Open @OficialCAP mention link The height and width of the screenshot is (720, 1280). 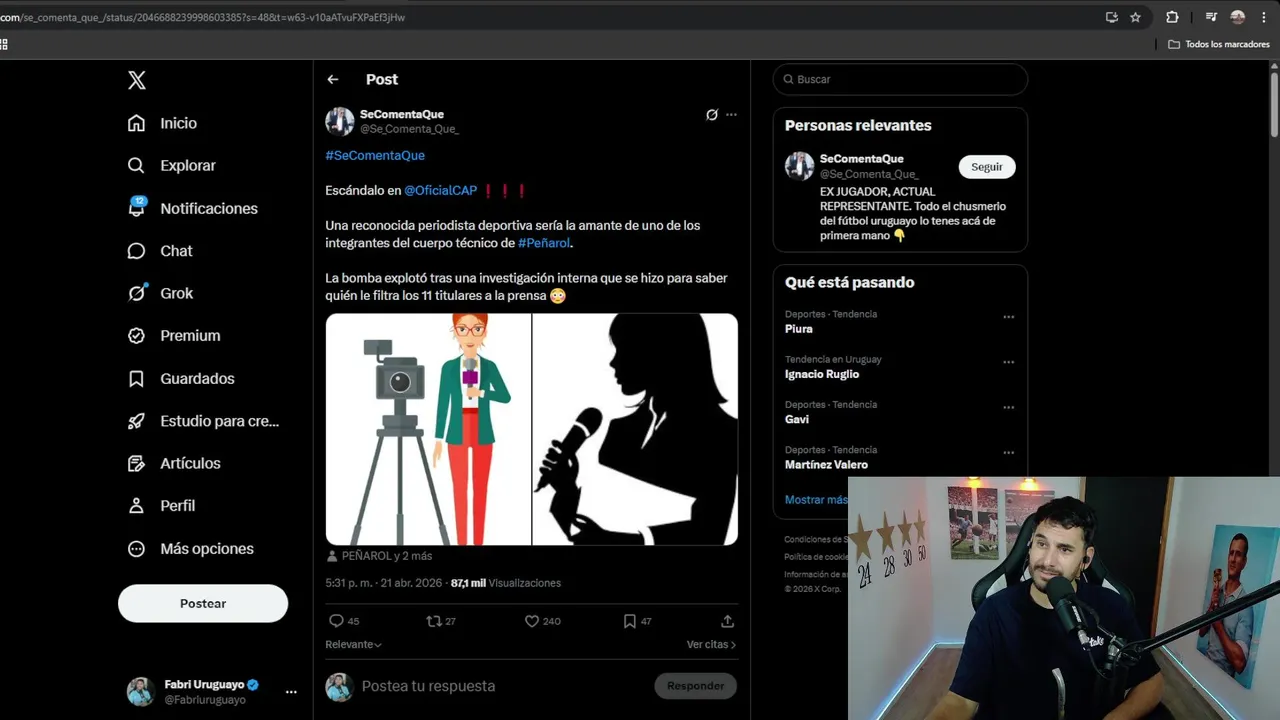click(440, 190)
